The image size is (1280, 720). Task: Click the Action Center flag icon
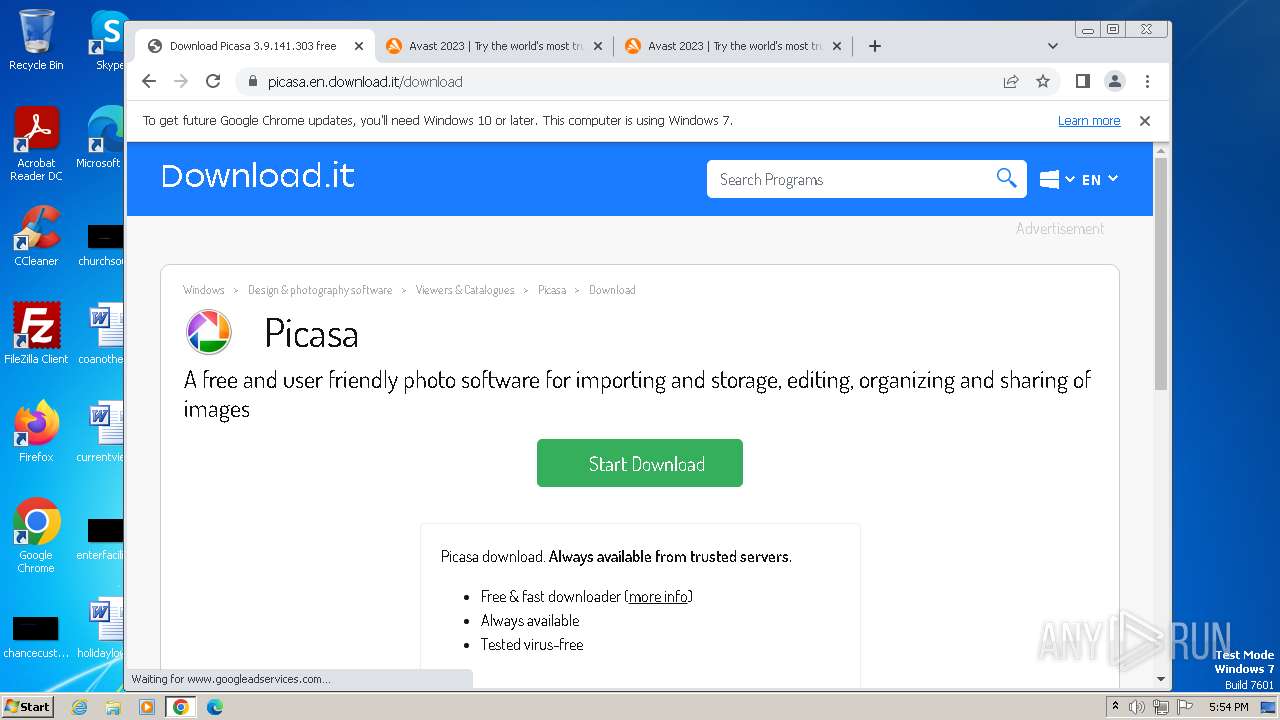[x=1185, y=707]
